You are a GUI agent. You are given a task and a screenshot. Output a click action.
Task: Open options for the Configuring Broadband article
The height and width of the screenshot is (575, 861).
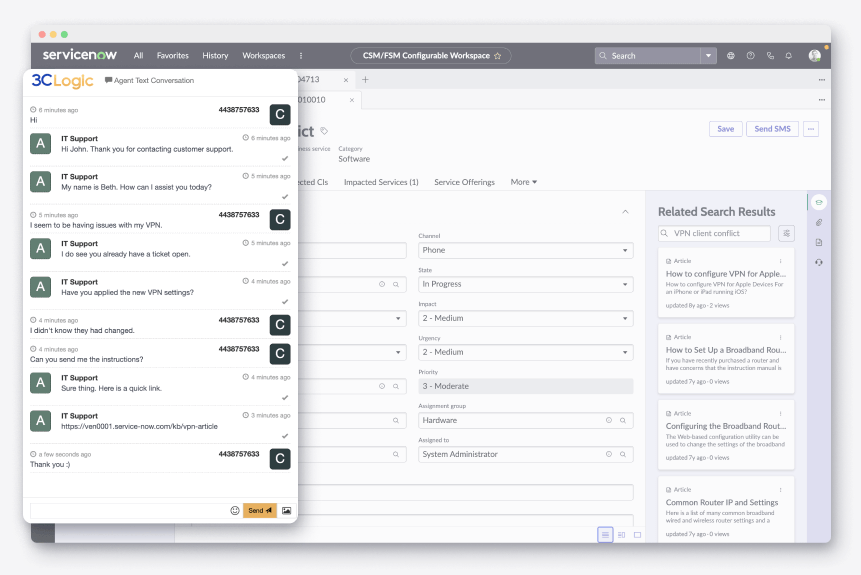(780, 413)
